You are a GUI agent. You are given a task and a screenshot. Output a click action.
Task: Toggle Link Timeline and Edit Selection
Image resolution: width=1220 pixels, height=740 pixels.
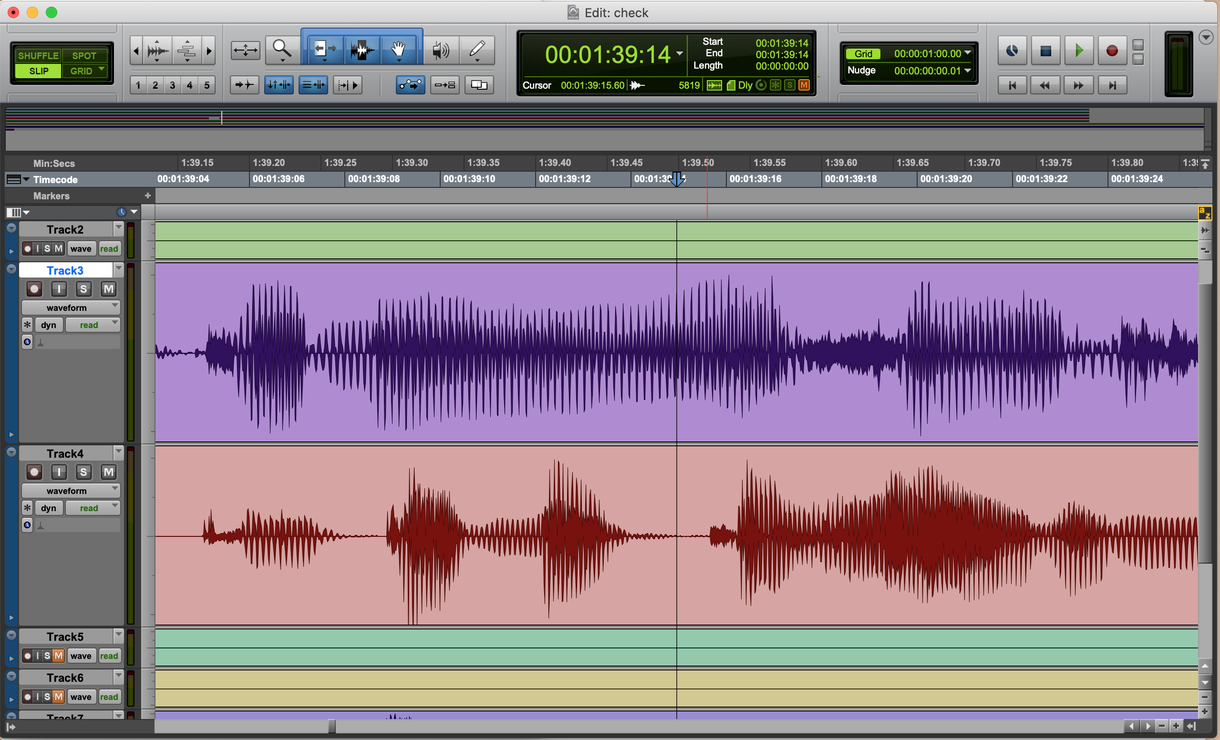(x=279, y=85)
